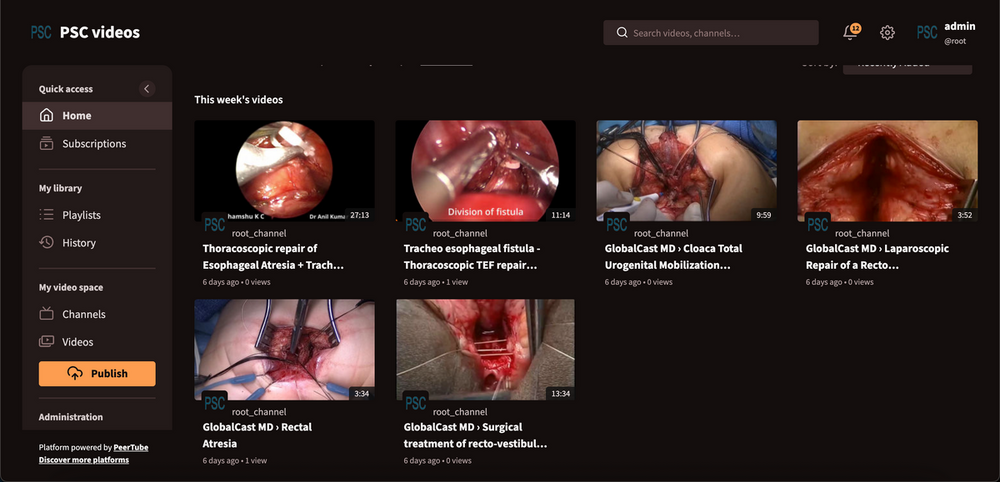The width and height of the screenshot is (1000, 482).
Task: Open root_channel under Rectal Atresia video
Action: pos(259,412)
